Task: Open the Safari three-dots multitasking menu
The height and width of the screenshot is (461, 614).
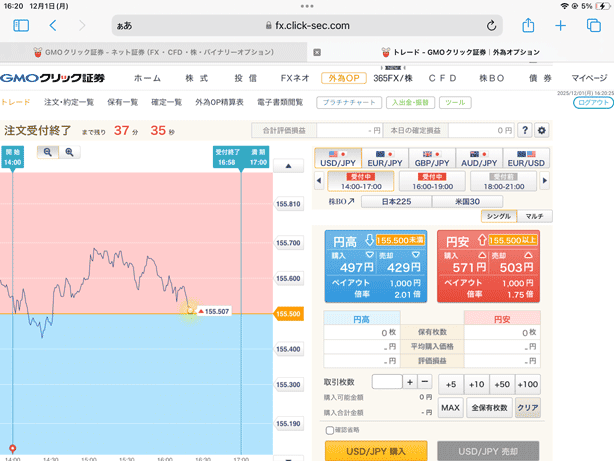Action: coord(307,6)
